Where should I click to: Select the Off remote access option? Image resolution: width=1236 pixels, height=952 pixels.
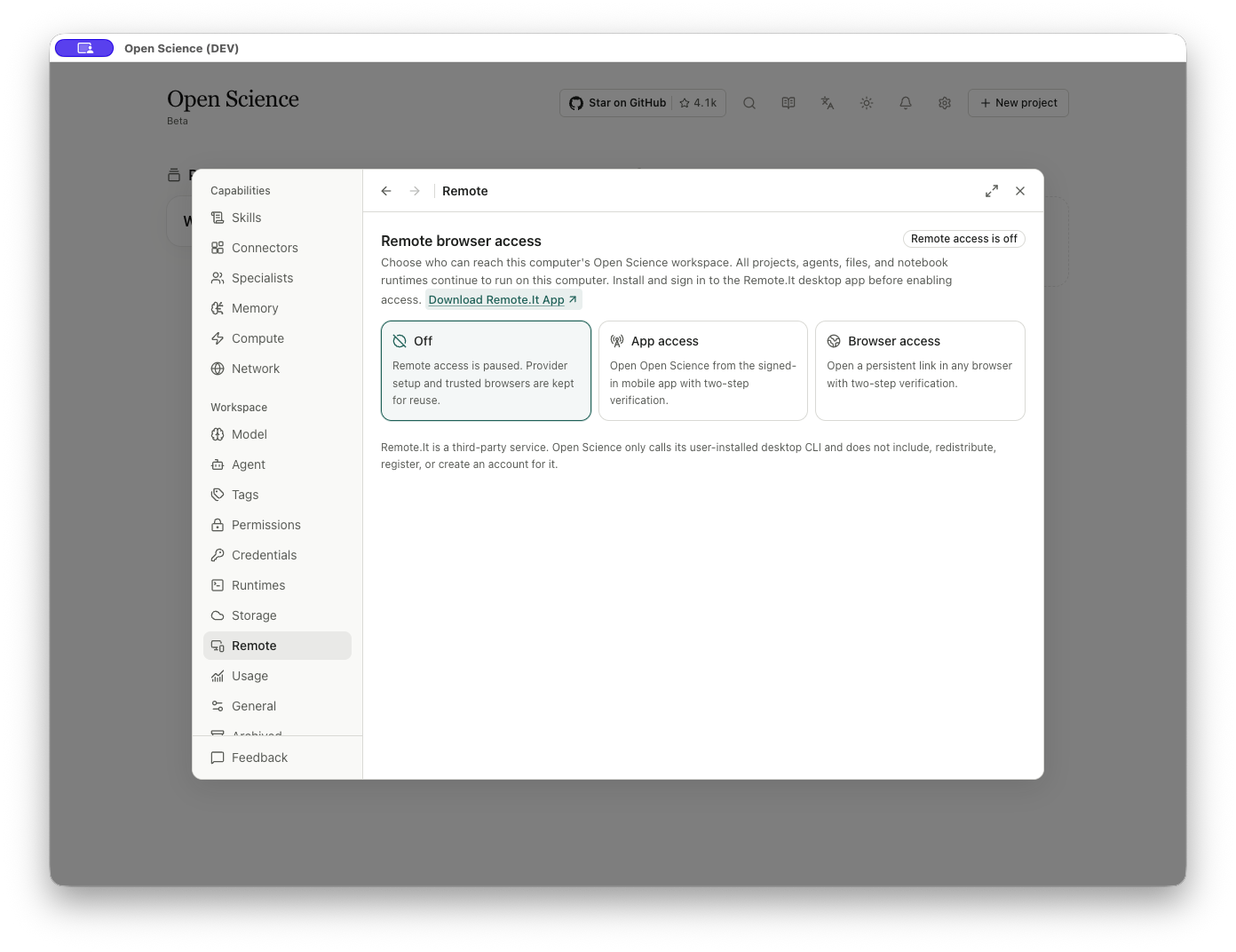pos(486,370)
